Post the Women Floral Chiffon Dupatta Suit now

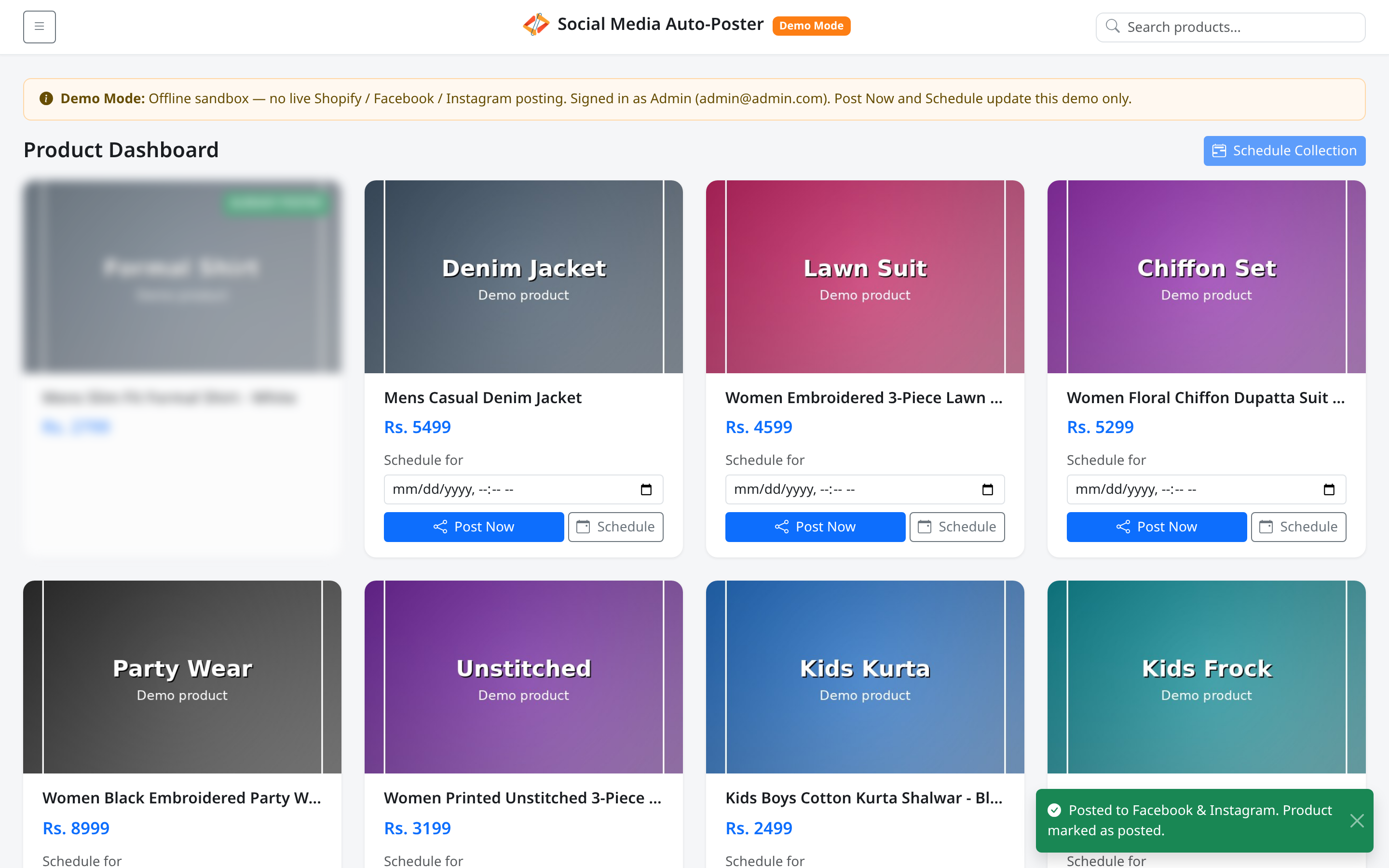pos(1157,527)
